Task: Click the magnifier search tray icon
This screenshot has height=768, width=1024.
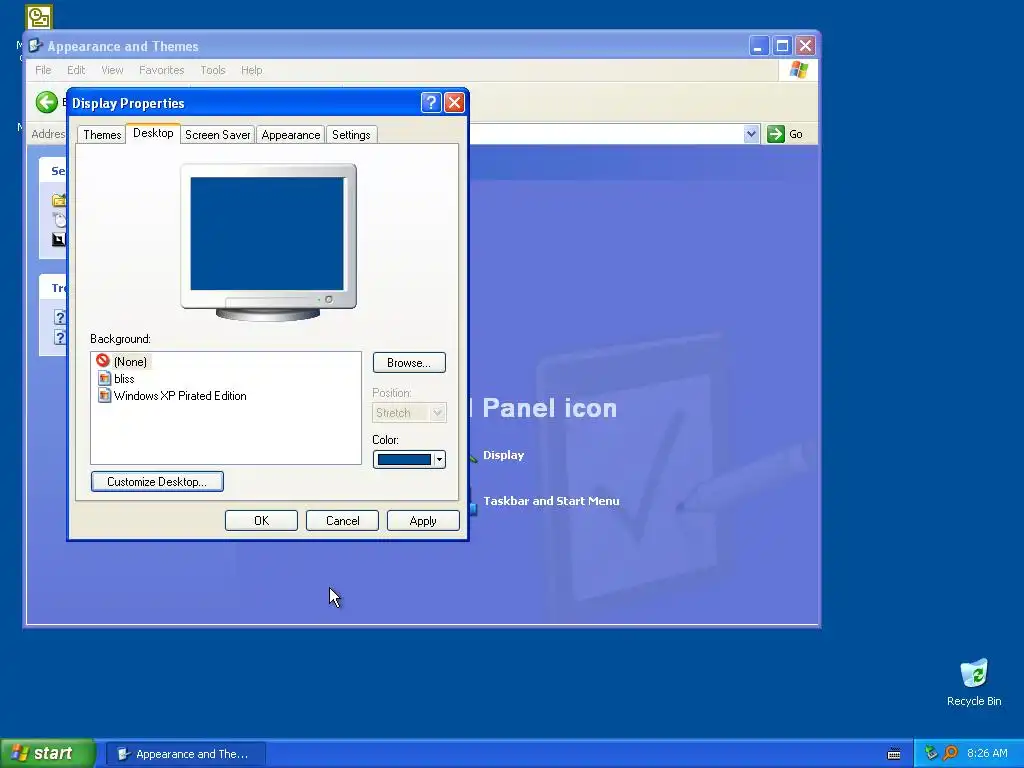Action: click(950, 753)
